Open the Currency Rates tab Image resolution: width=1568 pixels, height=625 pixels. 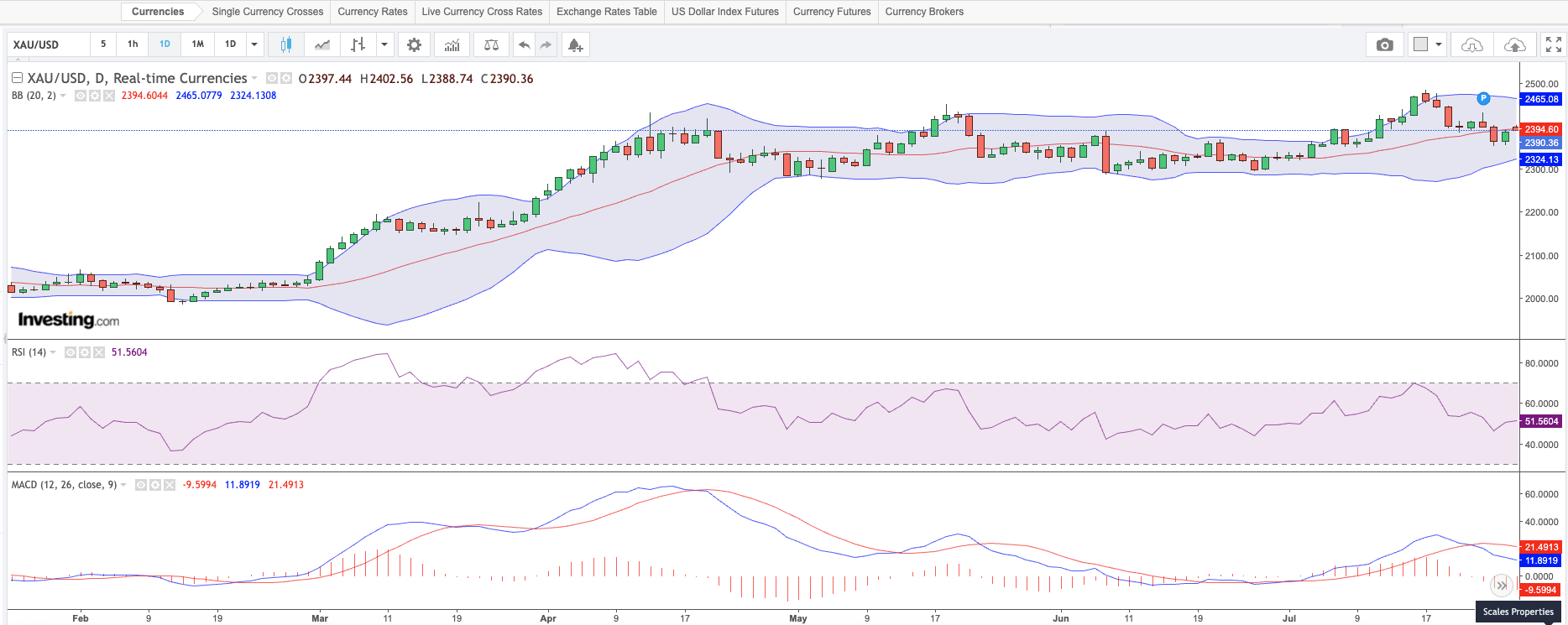(373, 12)
